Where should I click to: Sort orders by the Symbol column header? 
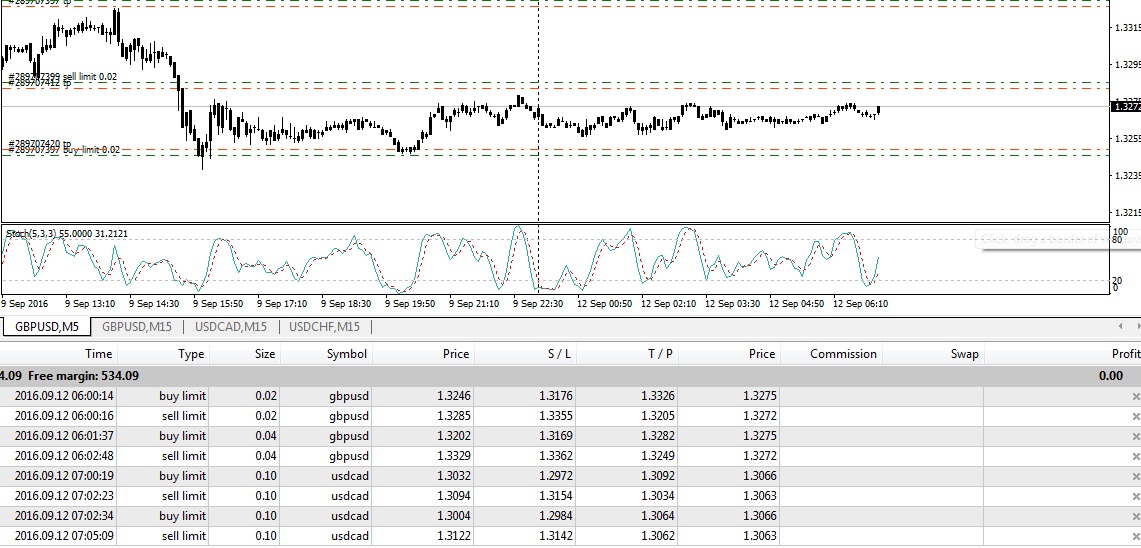pyautogui.click(x=326, y=354)
